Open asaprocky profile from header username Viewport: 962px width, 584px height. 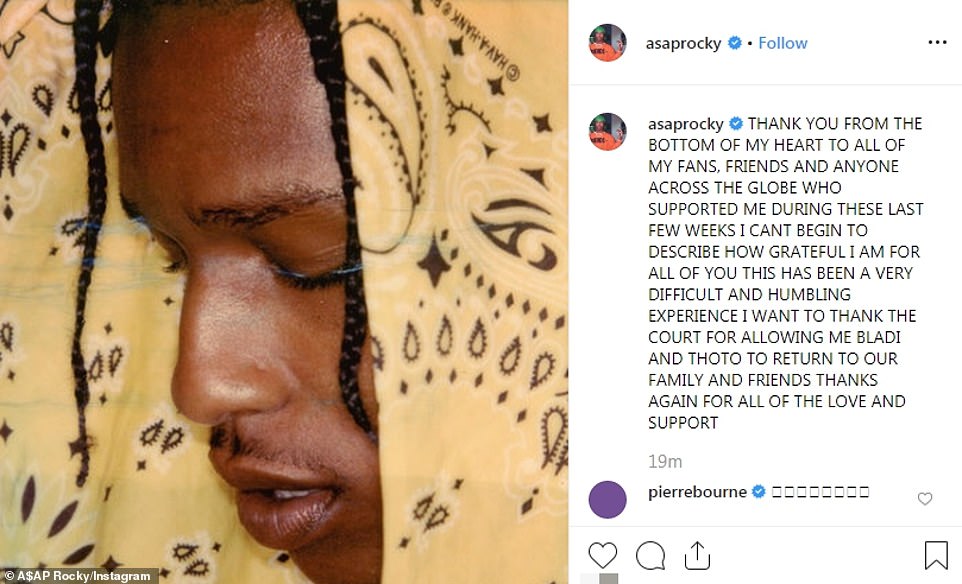click(x=683, y=43)
